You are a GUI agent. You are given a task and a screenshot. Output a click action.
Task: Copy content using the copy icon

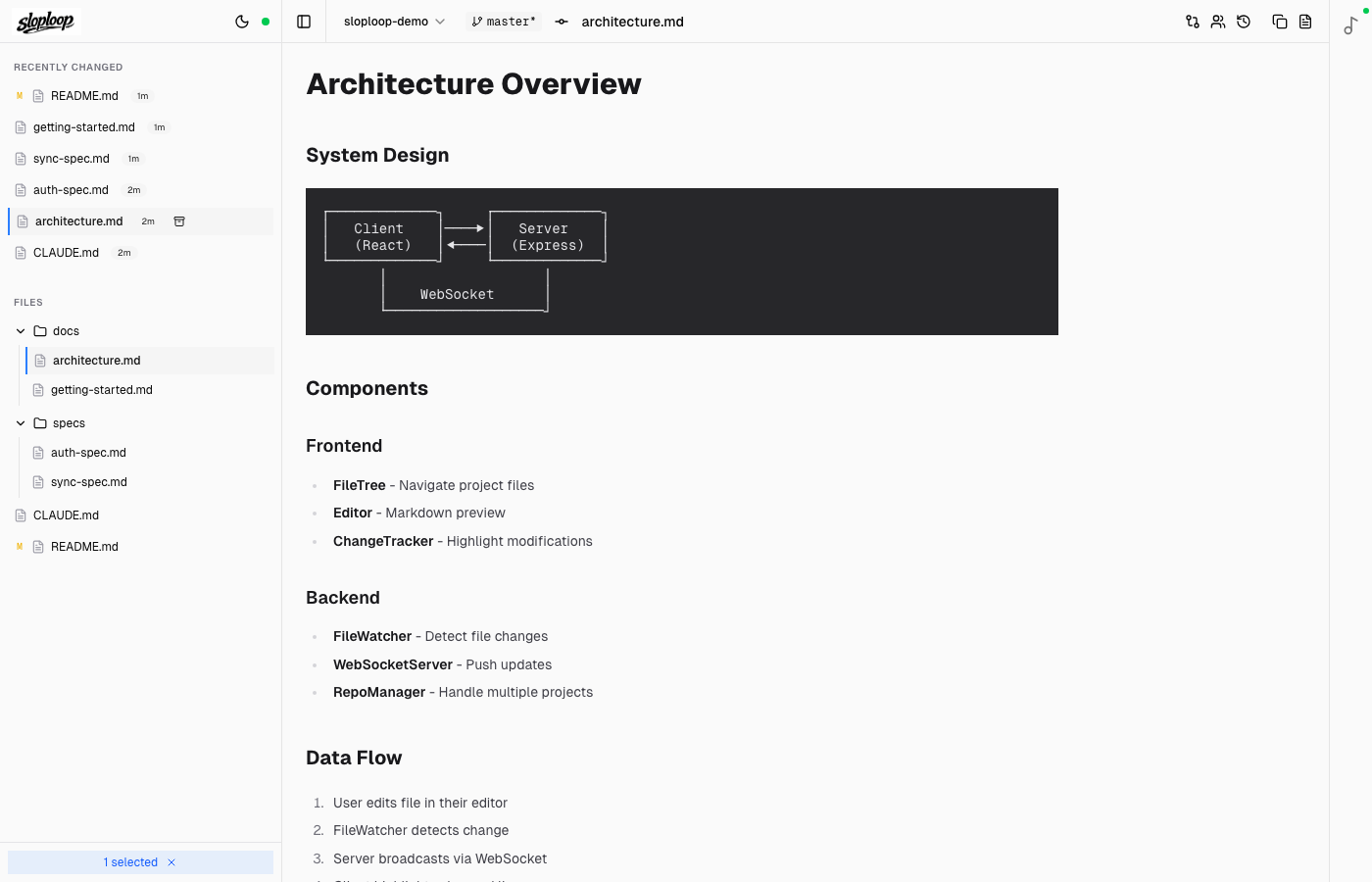click(x=1280, y=21)
